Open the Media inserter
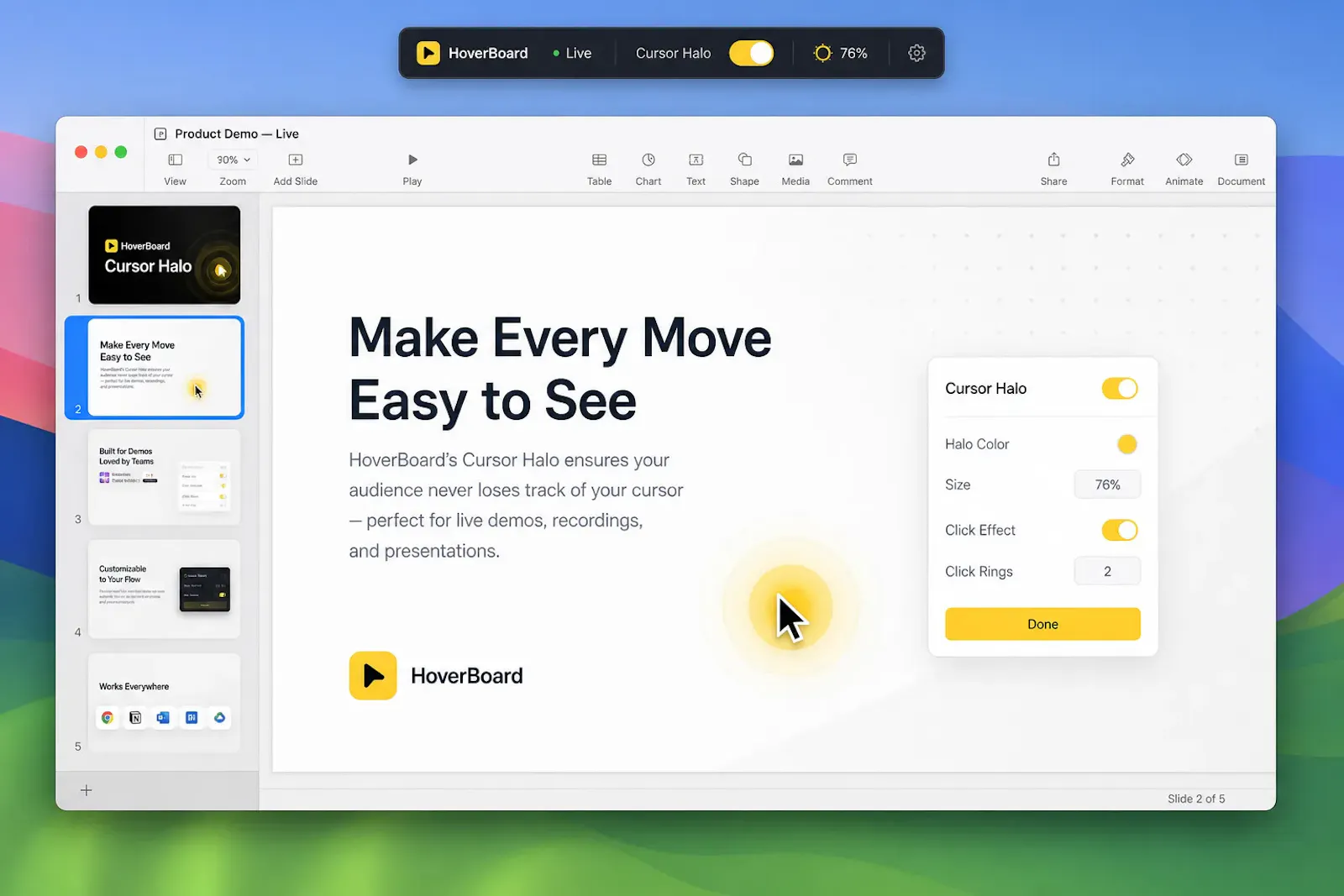Image resolution: width=1344 pixels, height=896 pixels. click(795, 160)
